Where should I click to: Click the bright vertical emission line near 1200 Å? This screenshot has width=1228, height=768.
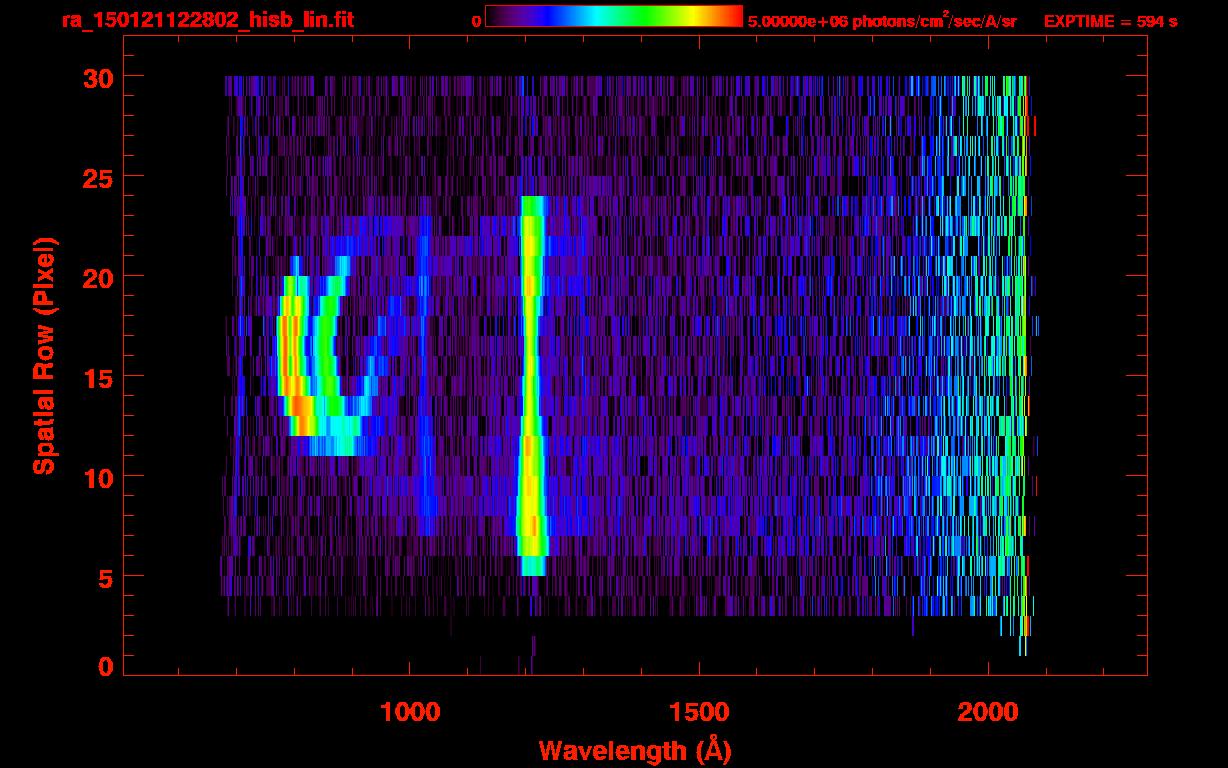(x=531, y=380)
